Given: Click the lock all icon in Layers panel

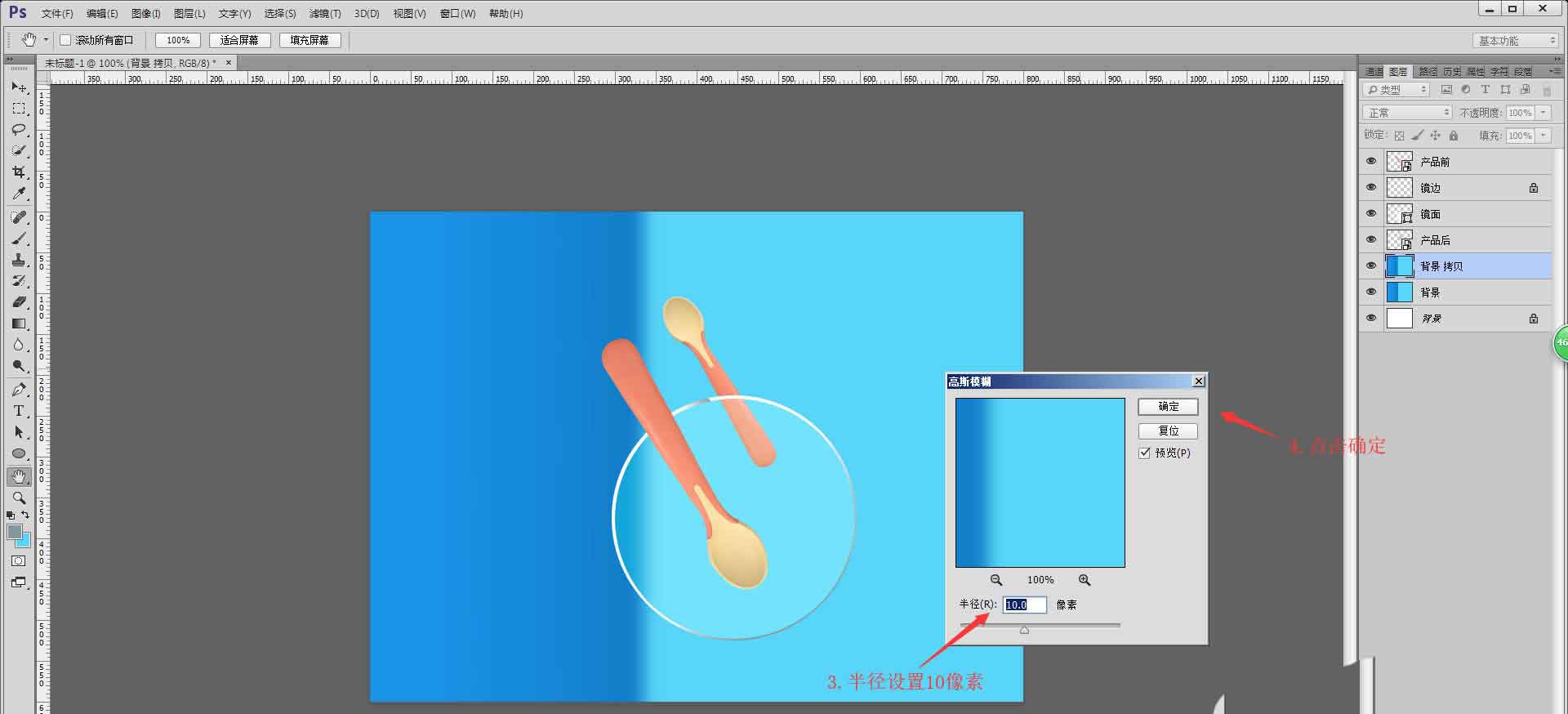Looking at the screenshot, I should coord(1454,136).
